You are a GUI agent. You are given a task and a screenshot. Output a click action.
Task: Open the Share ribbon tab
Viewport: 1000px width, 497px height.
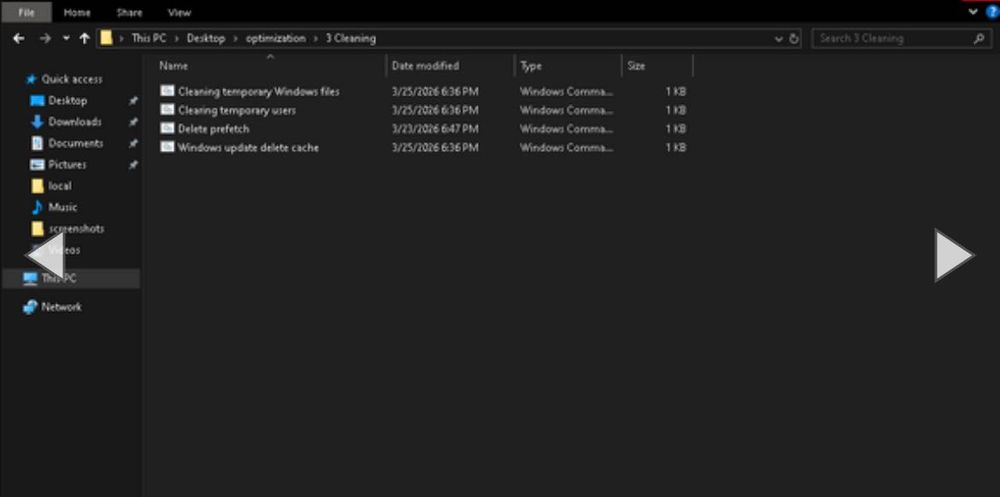click(x=129, y=12)
